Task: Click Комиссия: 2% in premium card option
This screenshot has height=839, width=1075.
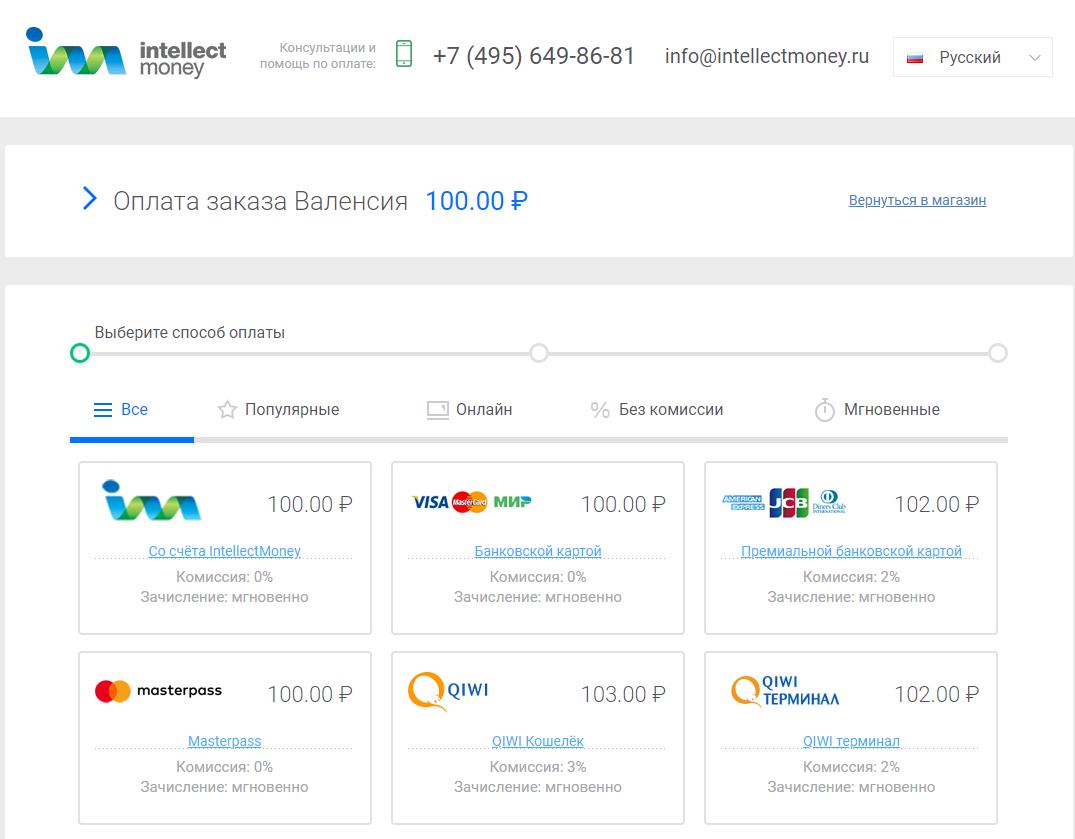Action: (x=851, y=577)
